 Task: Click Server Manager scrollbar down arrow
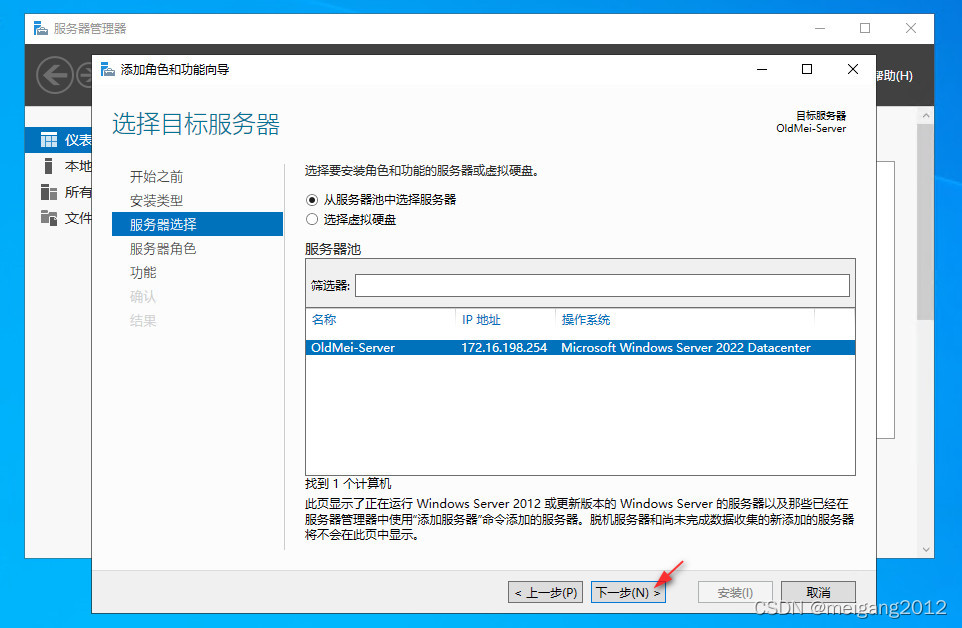(926, 550)
